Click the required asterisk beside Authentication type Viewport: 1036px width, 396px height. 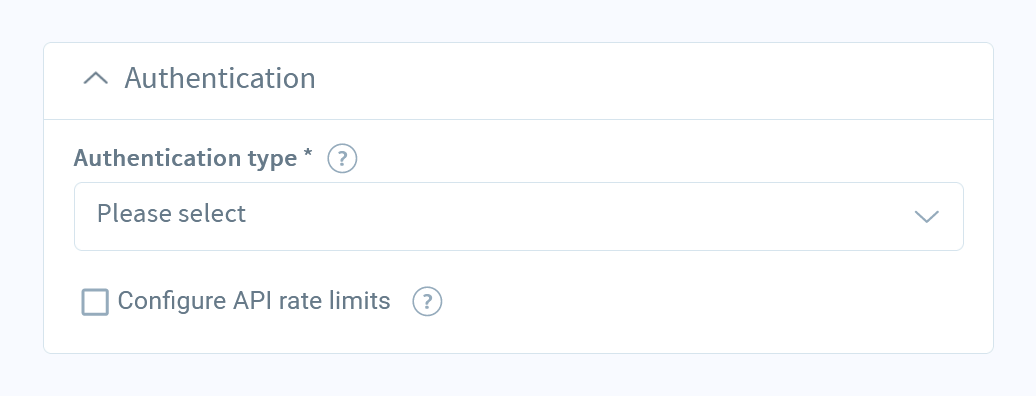[x=307, y=155]
